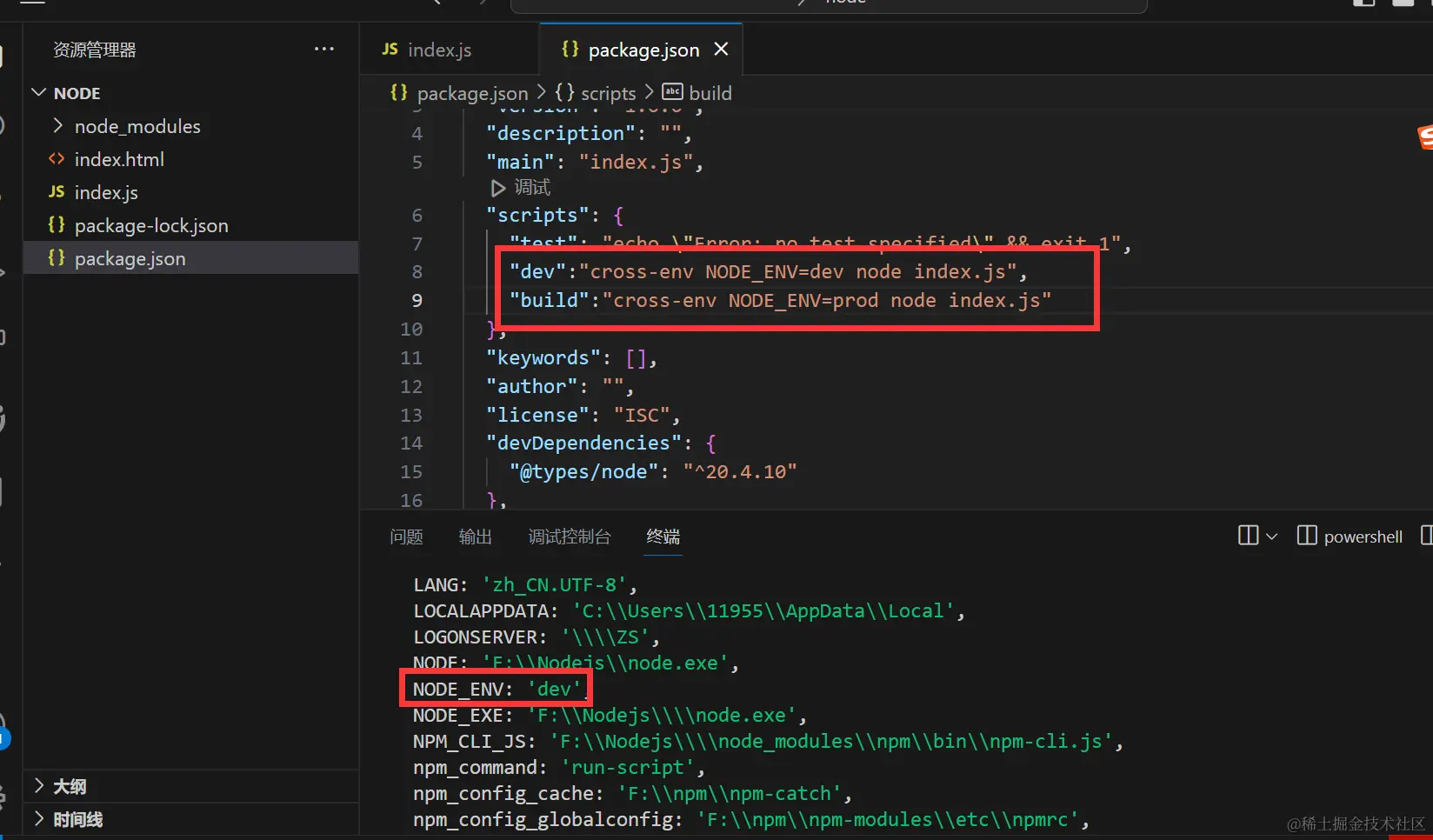
Task: Click the braces icon beside package-lock.json
Action: (x=57, y=225)
